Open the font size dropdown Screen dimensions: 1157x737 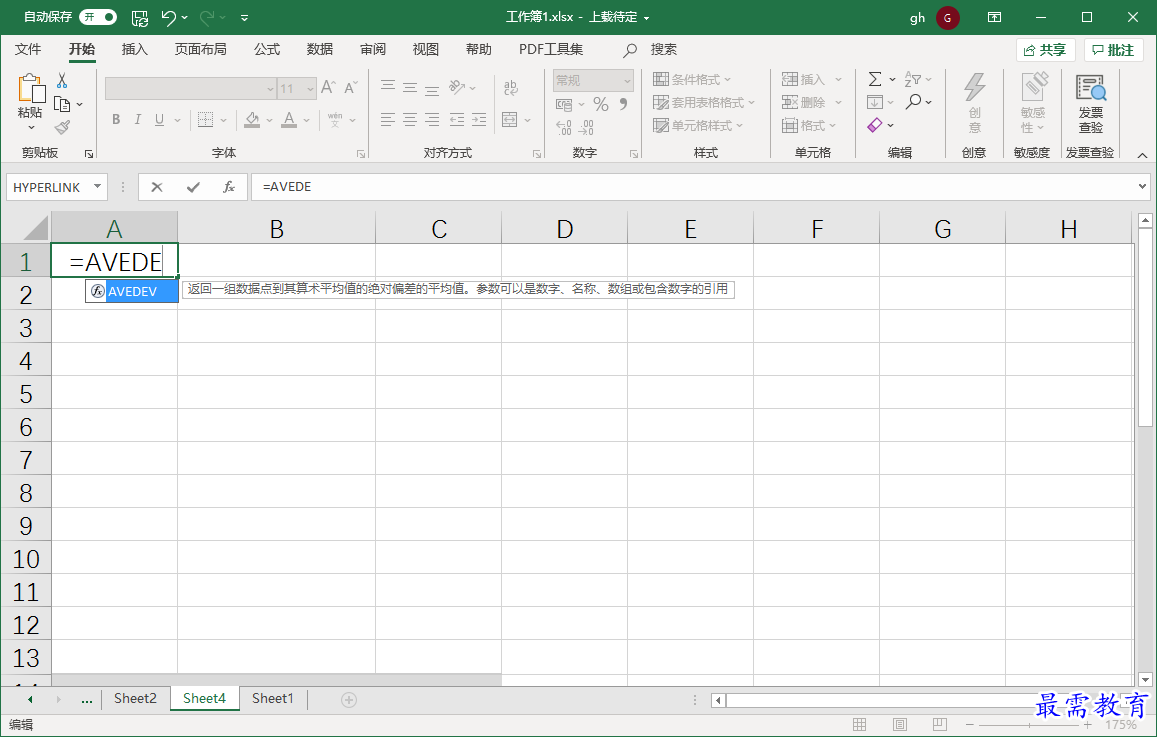311,89
